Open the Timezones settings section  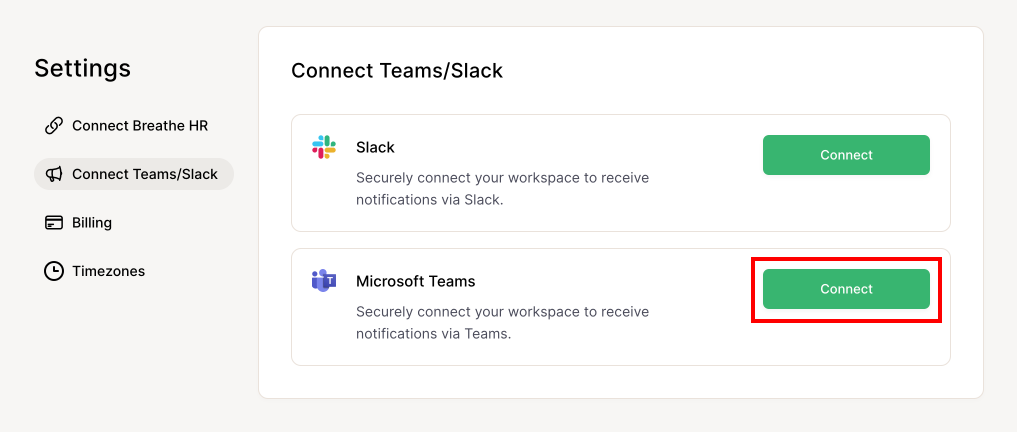pos(108,271)
